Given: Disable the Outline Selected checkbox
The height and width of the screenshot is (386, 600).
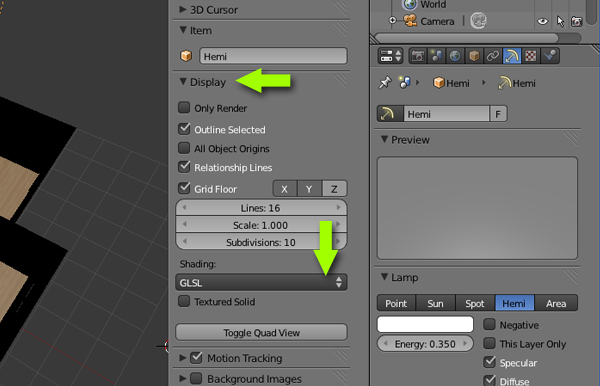Looking at the screenshot, I should 184,129.
